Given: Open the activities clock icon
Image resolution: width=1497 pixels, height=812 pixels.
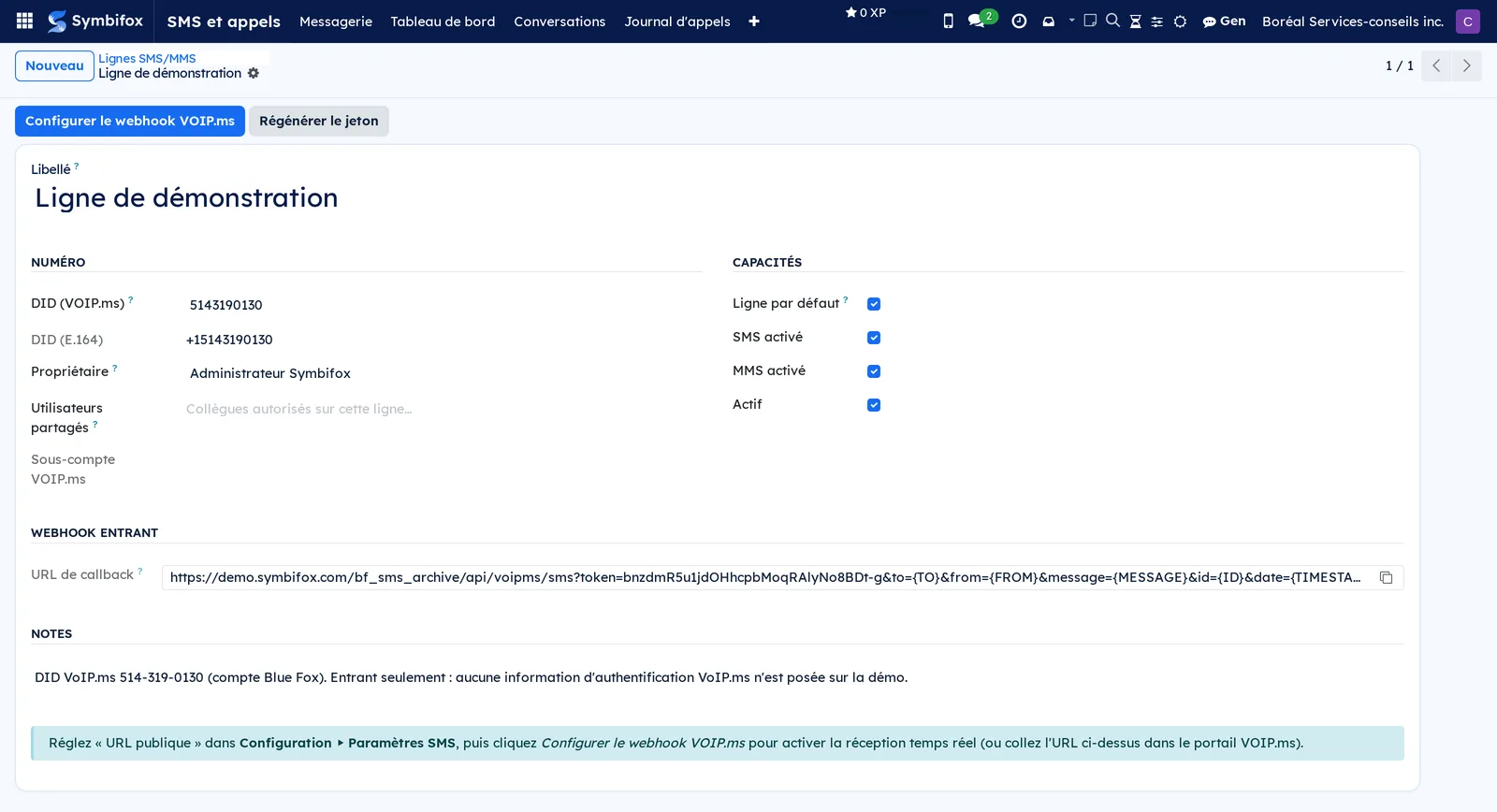Looking at the screenshot, I should (1019, 21).
